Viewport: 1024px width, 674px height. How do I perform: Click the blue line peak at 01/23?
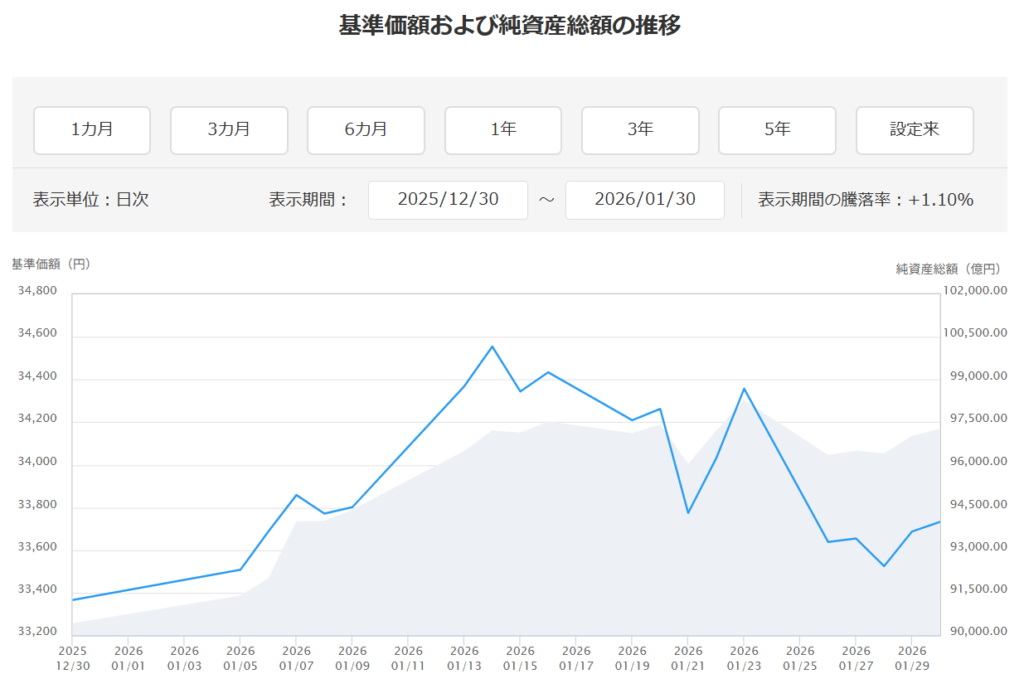pyautogui.click(x=744, y=389)
